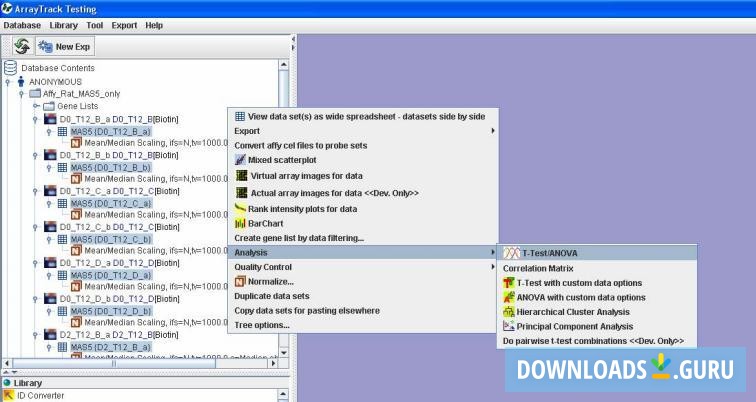Click the Mixed scatterplot icon
Image resolution: width=756 pixels, height=402 pixels.
pyautogui.click(x=240, y=160)
